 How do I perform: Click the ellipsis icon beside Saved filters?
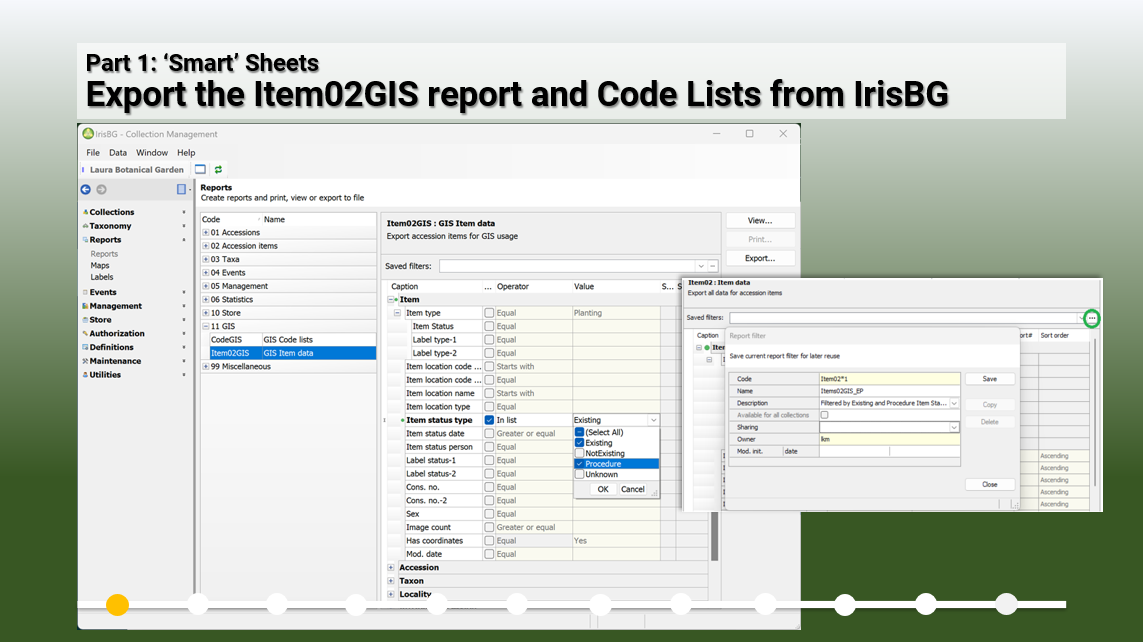(1091, 318)
